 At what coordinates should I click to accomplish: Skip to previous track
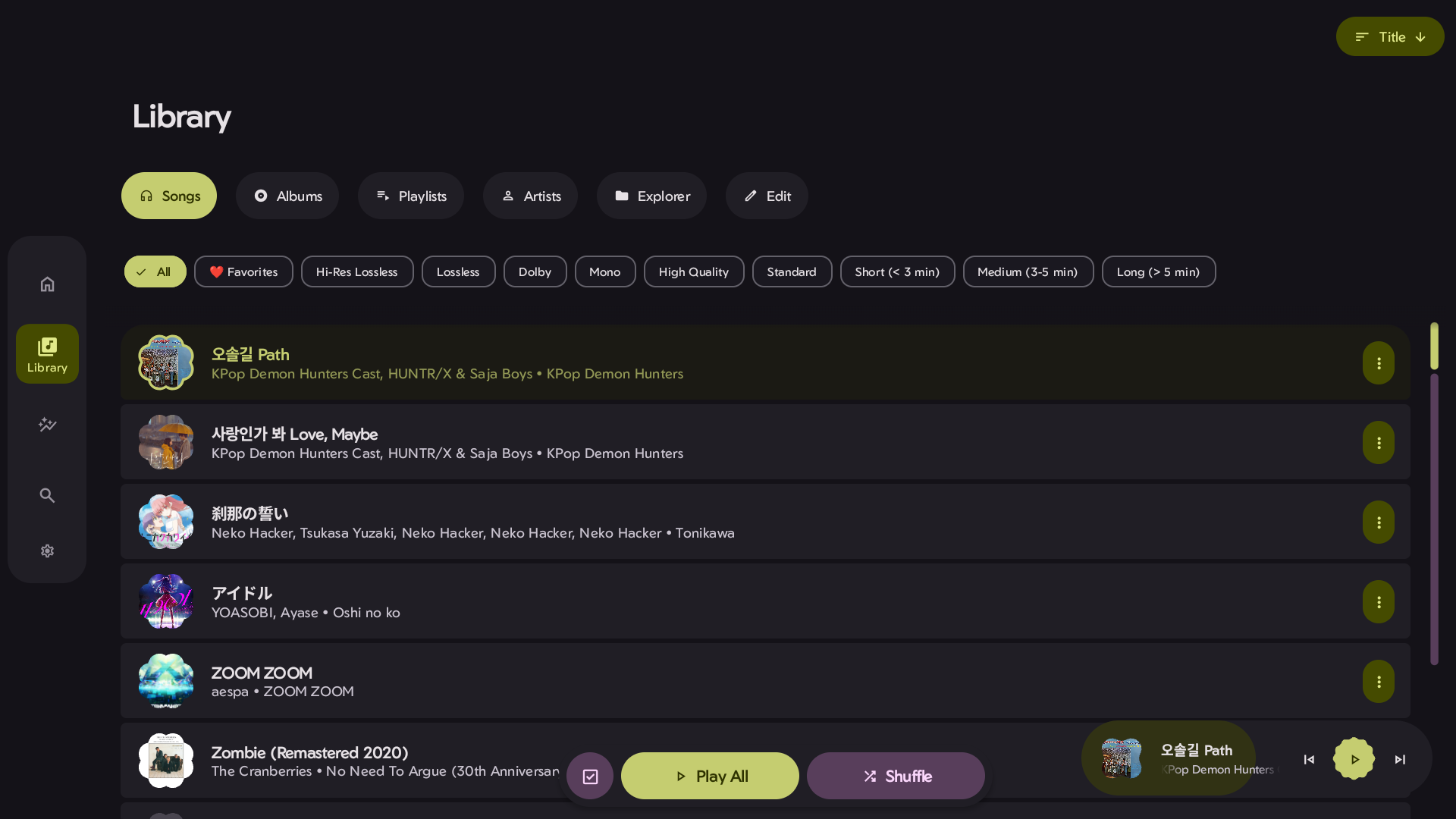coord(1309,759)
